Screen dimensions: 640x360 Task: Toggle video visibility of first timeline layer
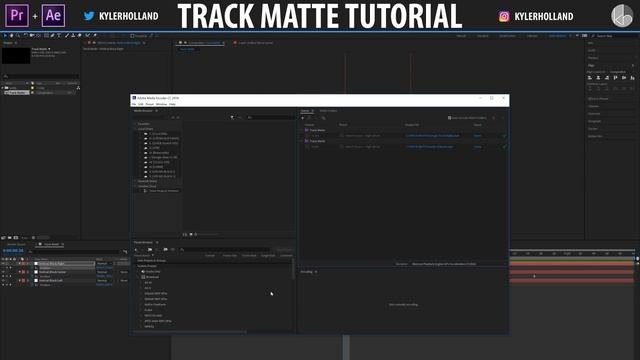click(x=3, y=264)
